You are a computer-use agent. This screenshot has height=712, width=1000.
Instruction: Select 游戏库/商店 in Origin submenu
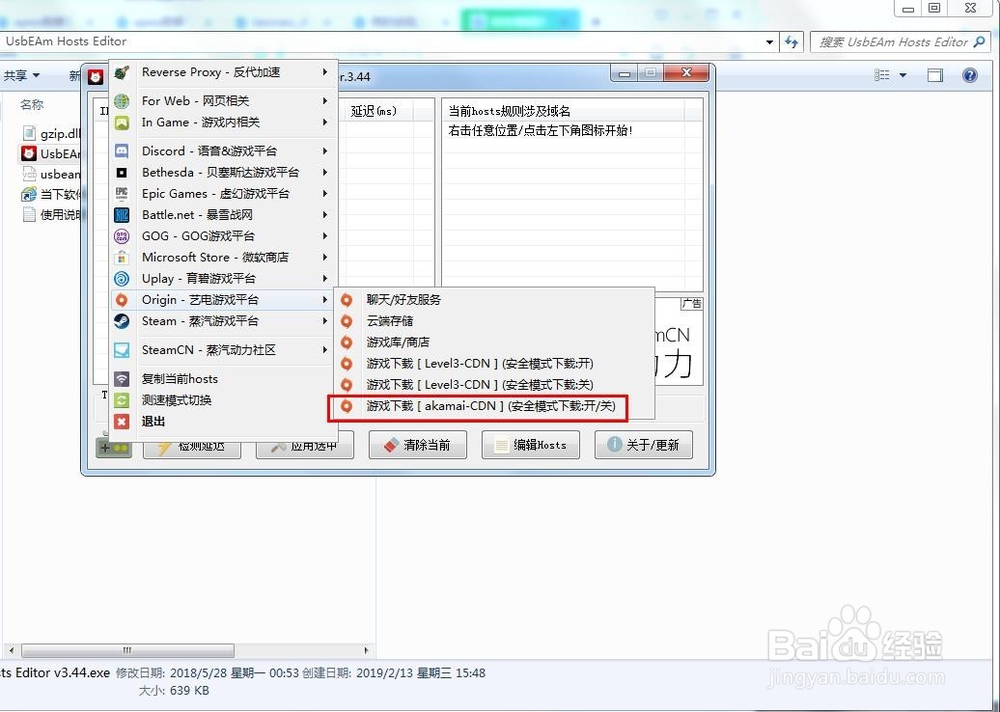click(494, 342)
